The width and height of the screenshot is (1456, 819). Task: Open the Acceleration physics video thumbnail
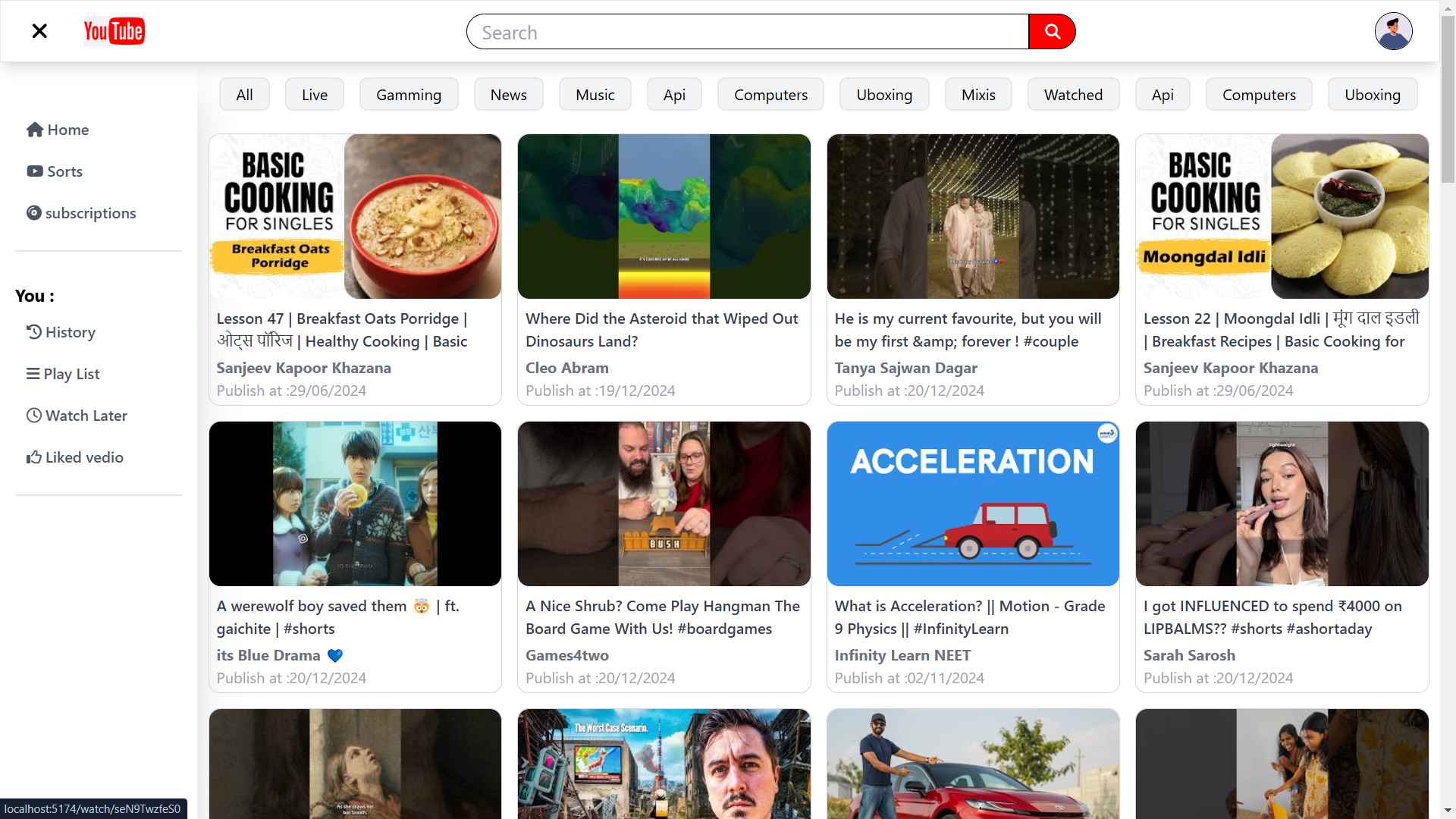point(973,504)
